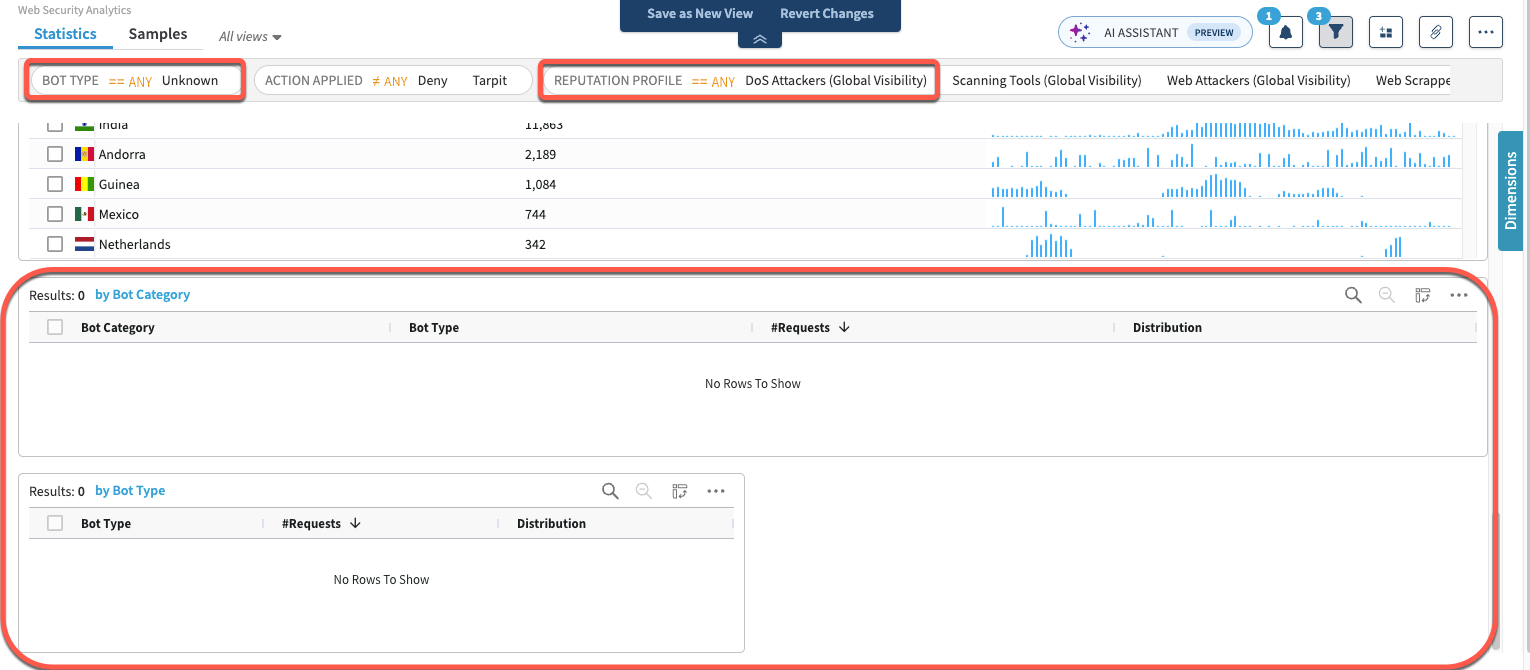Click the notifications bell icon
The height and width of the screenshot is (670, 1530).
point(1285,32)
